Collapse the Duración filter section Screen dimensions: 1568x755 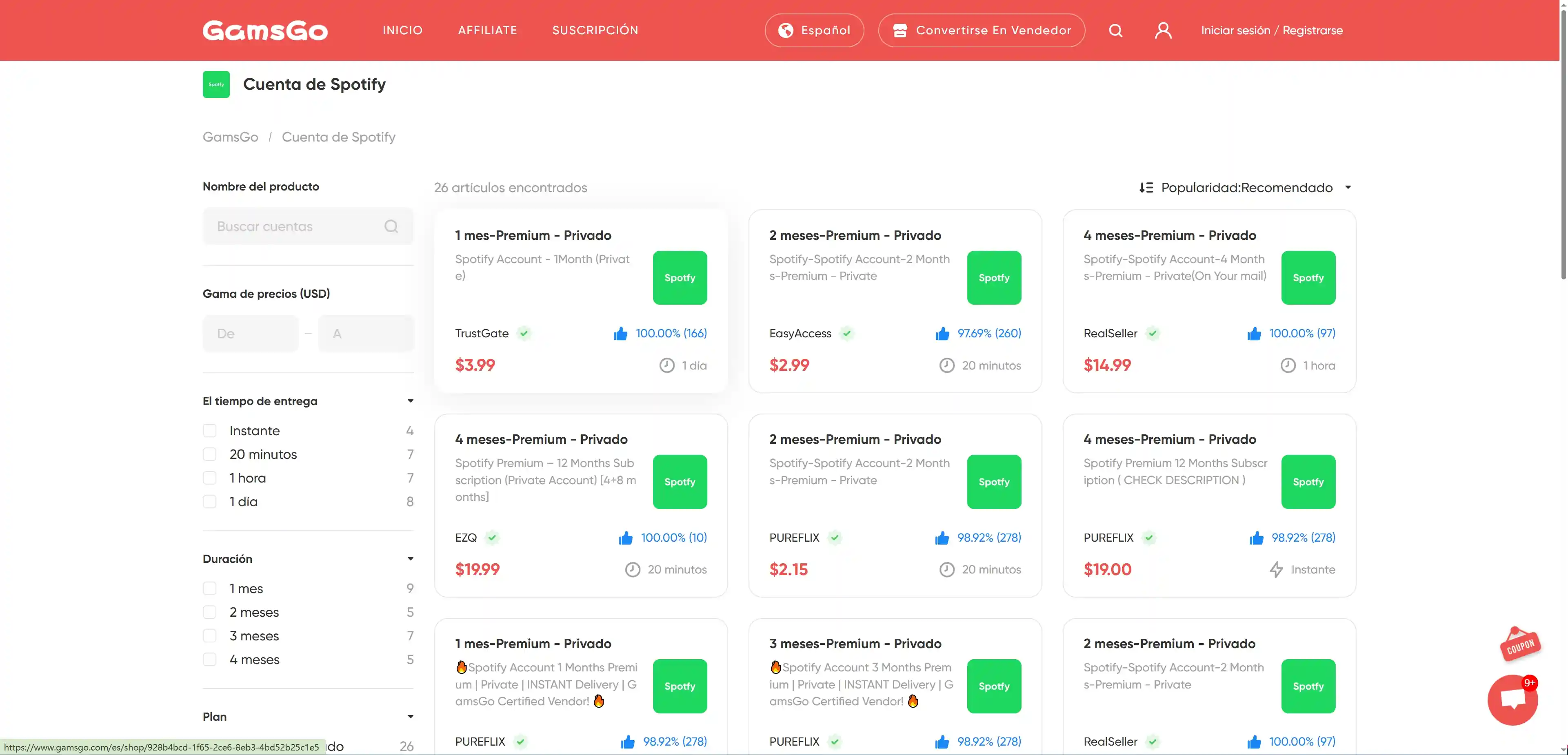(410, 558)
